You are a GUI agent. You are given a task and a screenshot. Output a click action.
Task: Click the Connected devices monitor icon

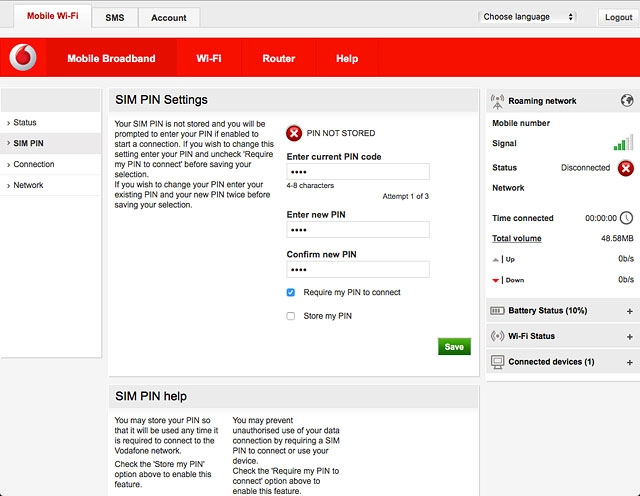tap(498, 361)
